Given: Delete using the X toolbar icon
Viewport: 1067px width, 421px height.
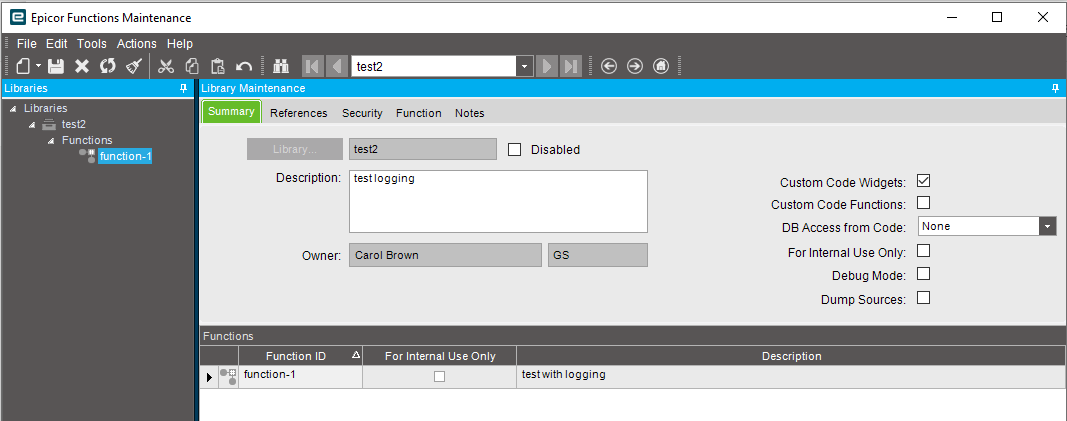Looking at the screenshot, I should click(82, 66).
